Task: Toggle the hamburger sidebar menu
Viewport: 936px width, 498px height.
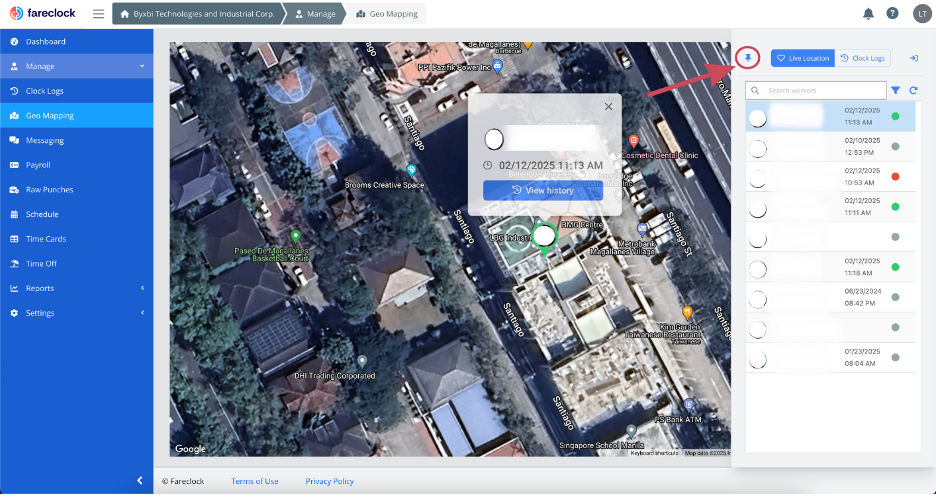Action: pyautogui.click(x=98, y=14)
